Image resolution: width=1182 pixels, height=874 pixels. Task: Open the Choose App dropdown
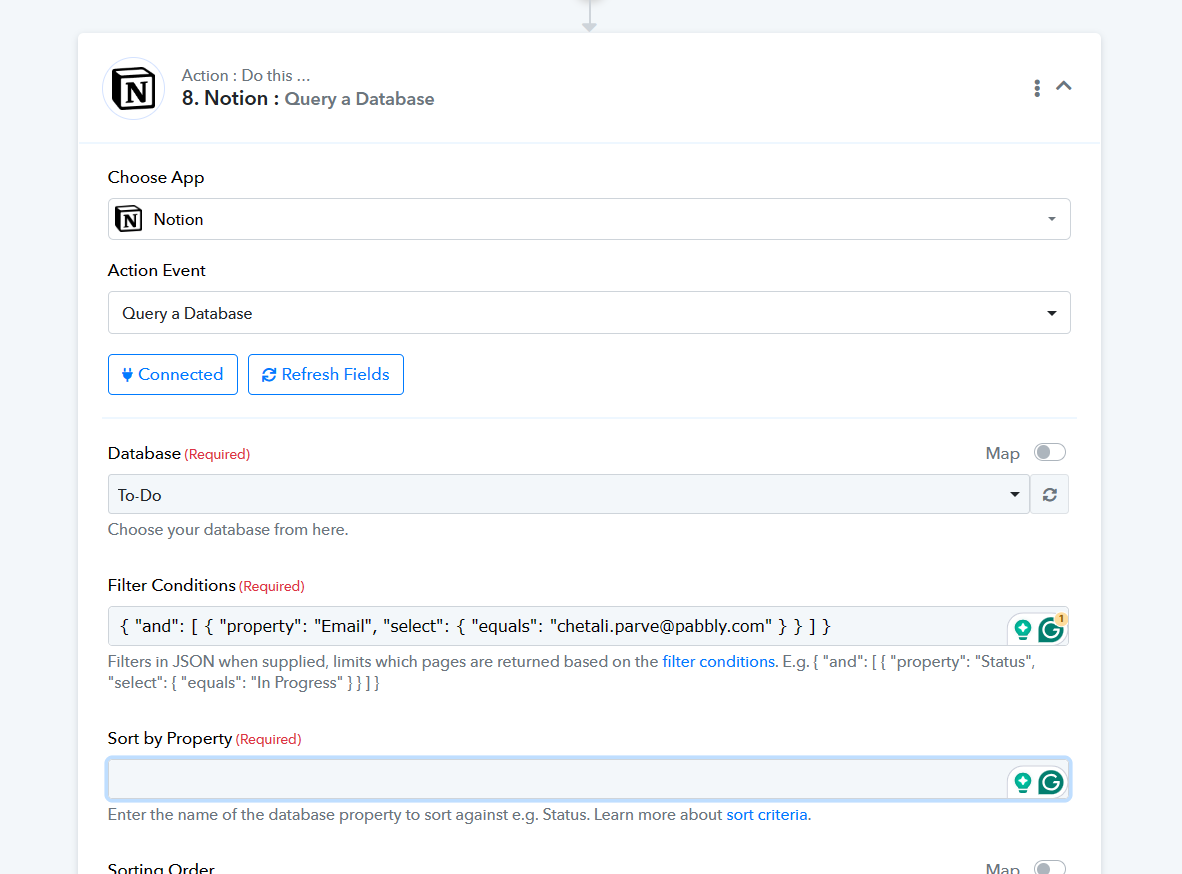tap(589, 219)
